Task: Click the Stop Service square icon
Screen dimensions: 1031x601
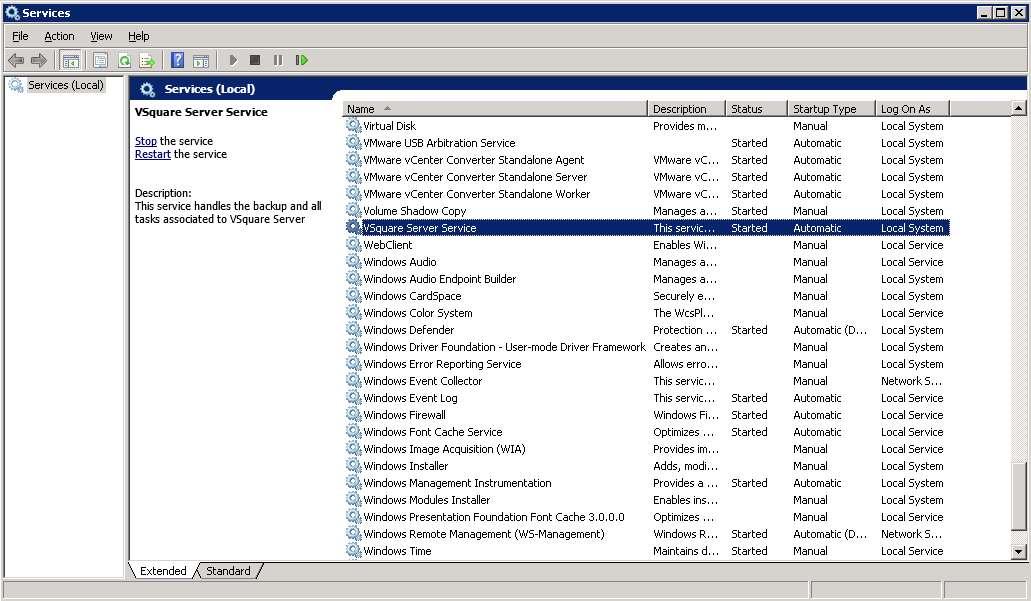Action: pyautogui.click(x=255, y=60)
